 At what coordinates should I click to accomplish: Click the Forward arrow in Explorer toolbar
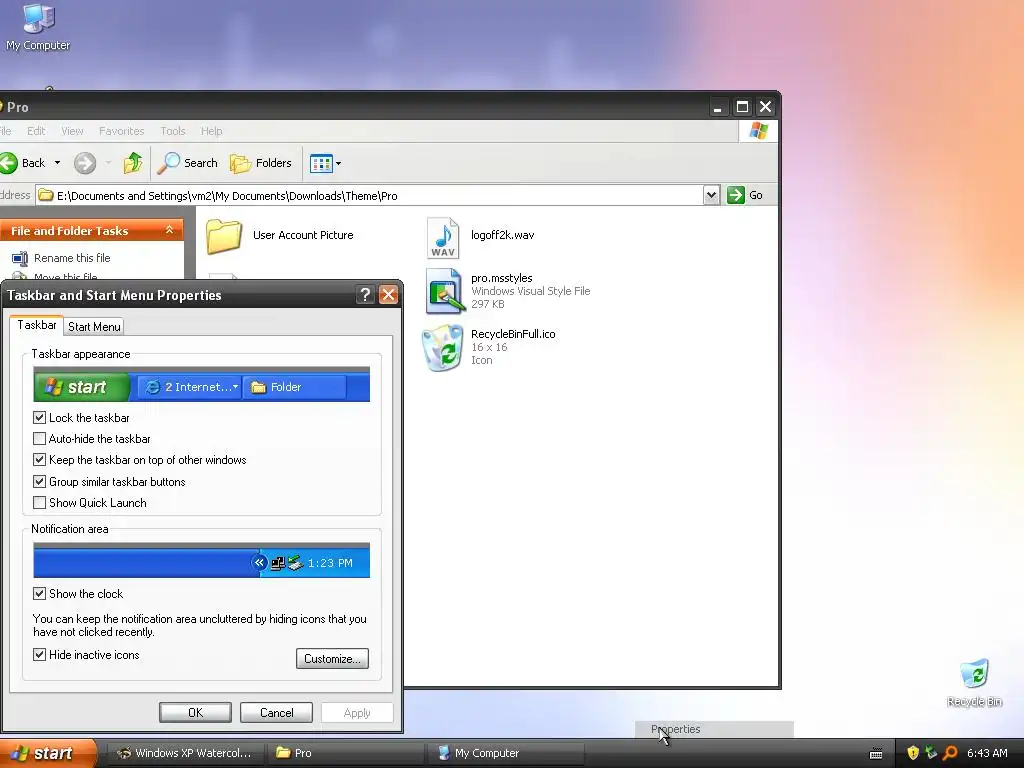pyautogui.click(x=85, y=163)
